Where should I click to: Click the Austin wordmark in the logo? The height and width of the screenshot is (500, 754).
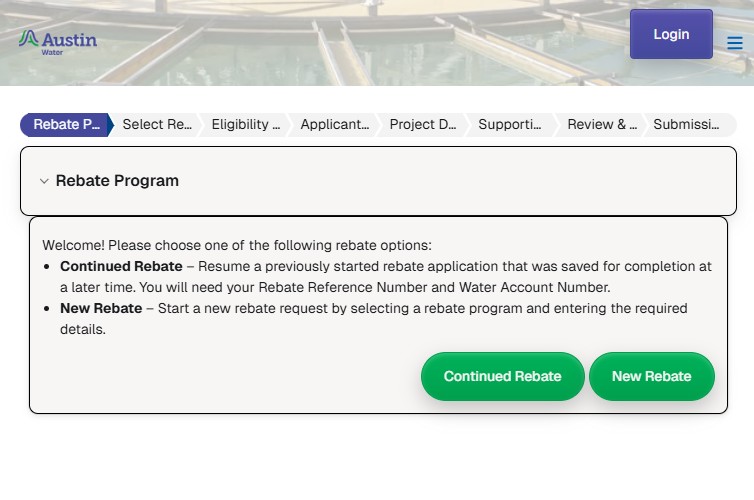[x=69, y=39]
